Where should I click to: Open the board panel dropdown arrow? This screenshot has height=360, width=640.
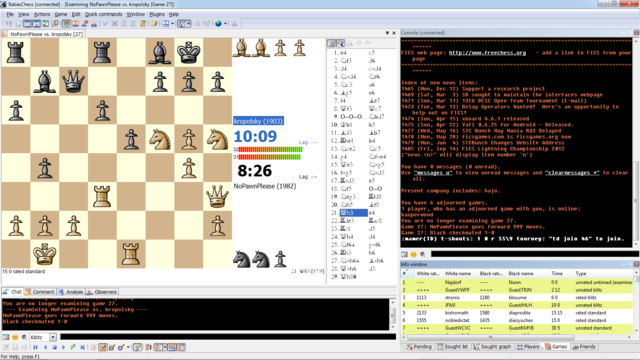(x=387, y=33)
